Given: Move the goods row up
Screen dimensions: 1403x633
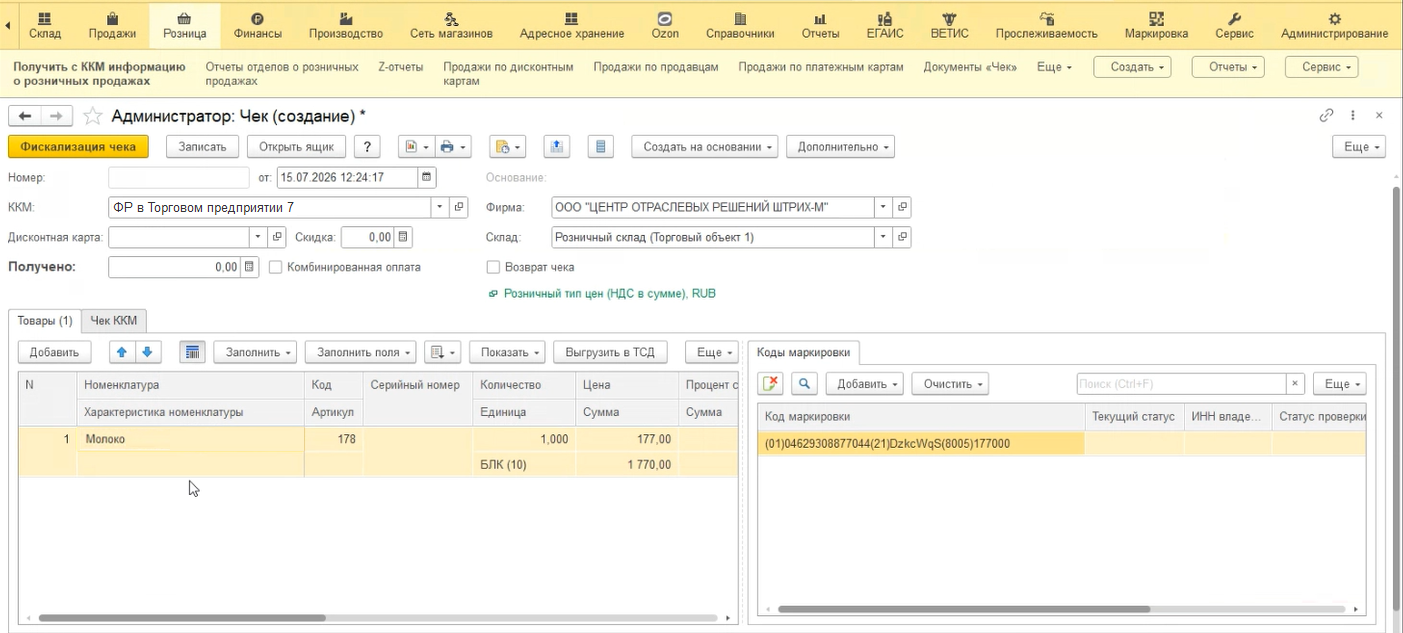Looking at the screenshot, I should point(122,352).
